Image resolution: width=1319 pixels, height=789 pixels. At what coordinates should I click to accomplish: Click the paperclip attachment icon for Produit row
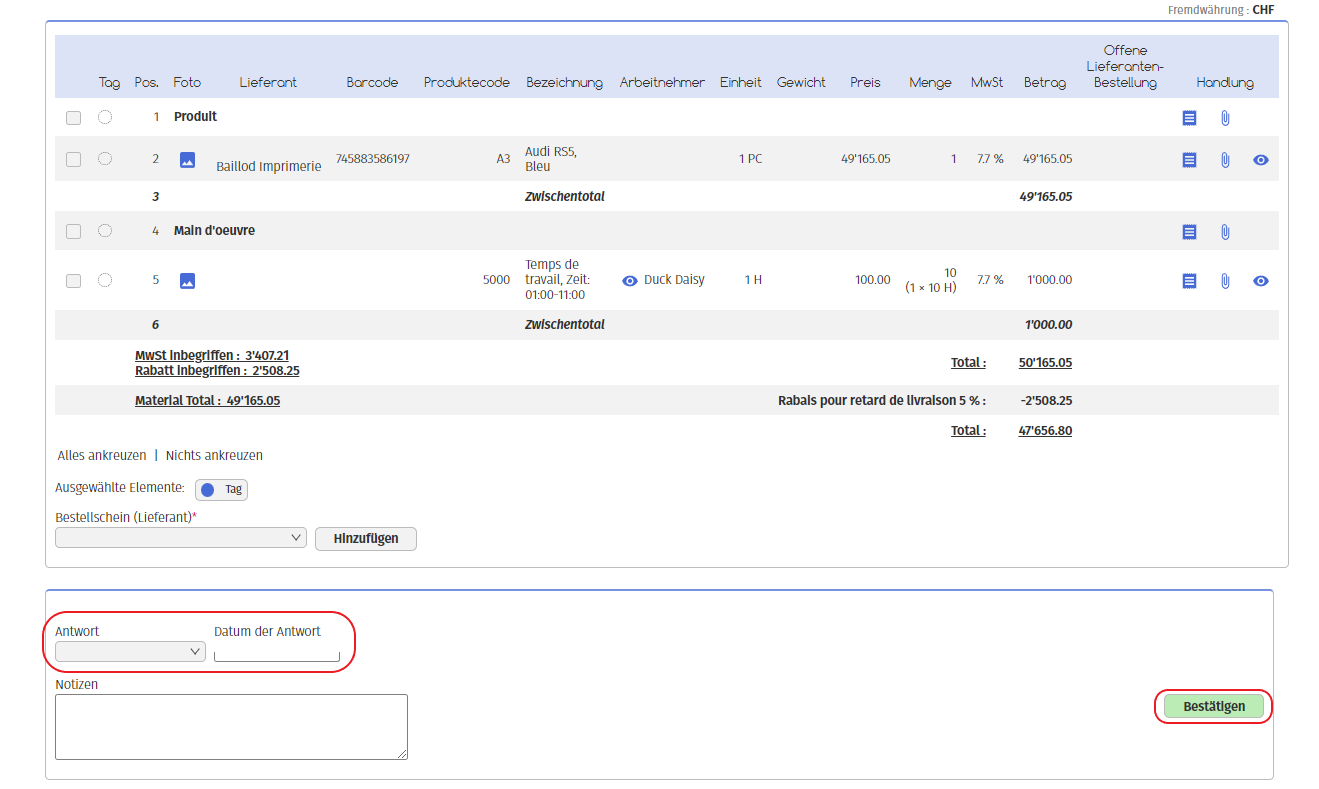[x=1225, y=118]
